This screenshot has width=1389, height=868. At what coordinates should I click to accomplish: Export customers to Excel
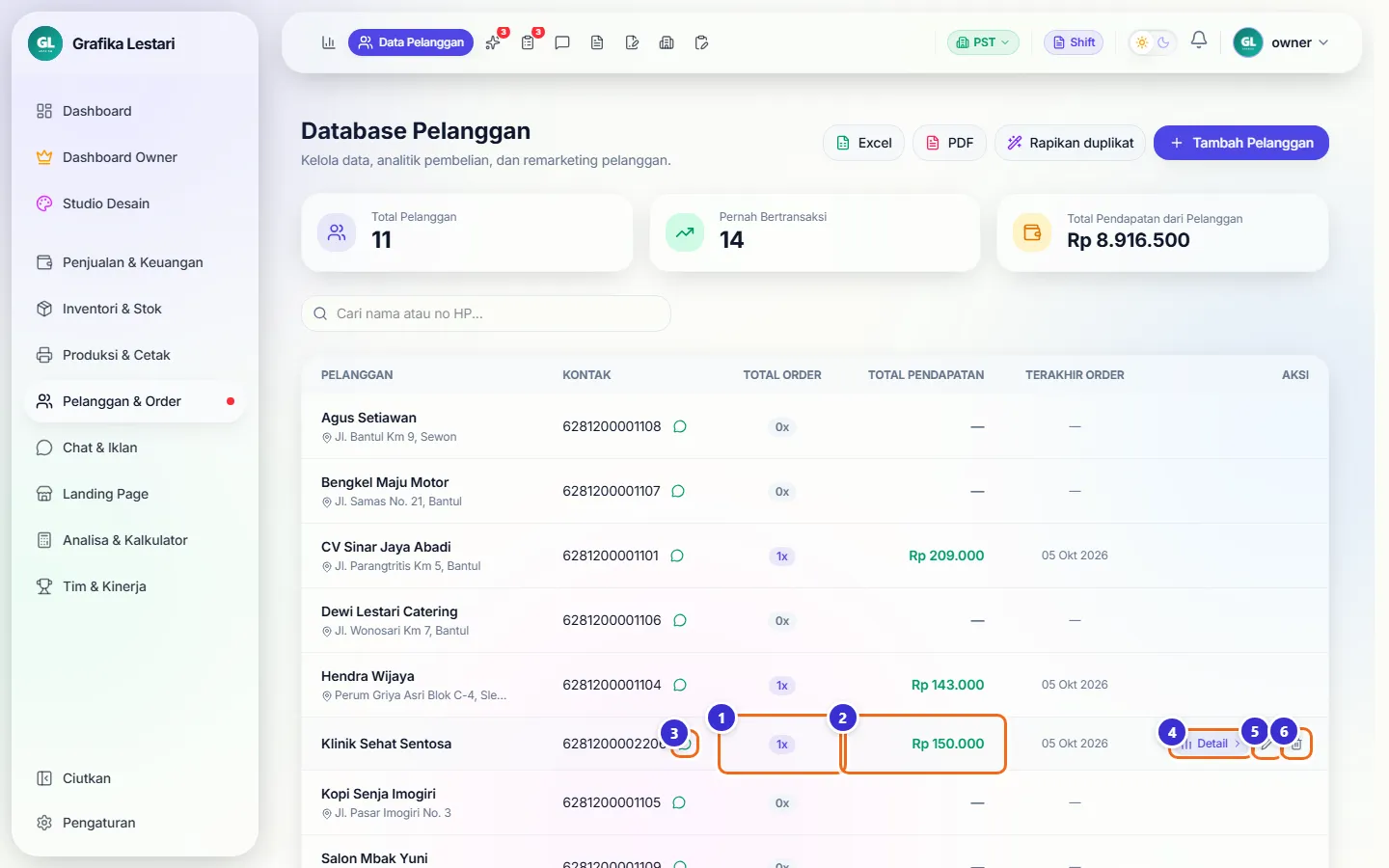[x=864, y=143]
